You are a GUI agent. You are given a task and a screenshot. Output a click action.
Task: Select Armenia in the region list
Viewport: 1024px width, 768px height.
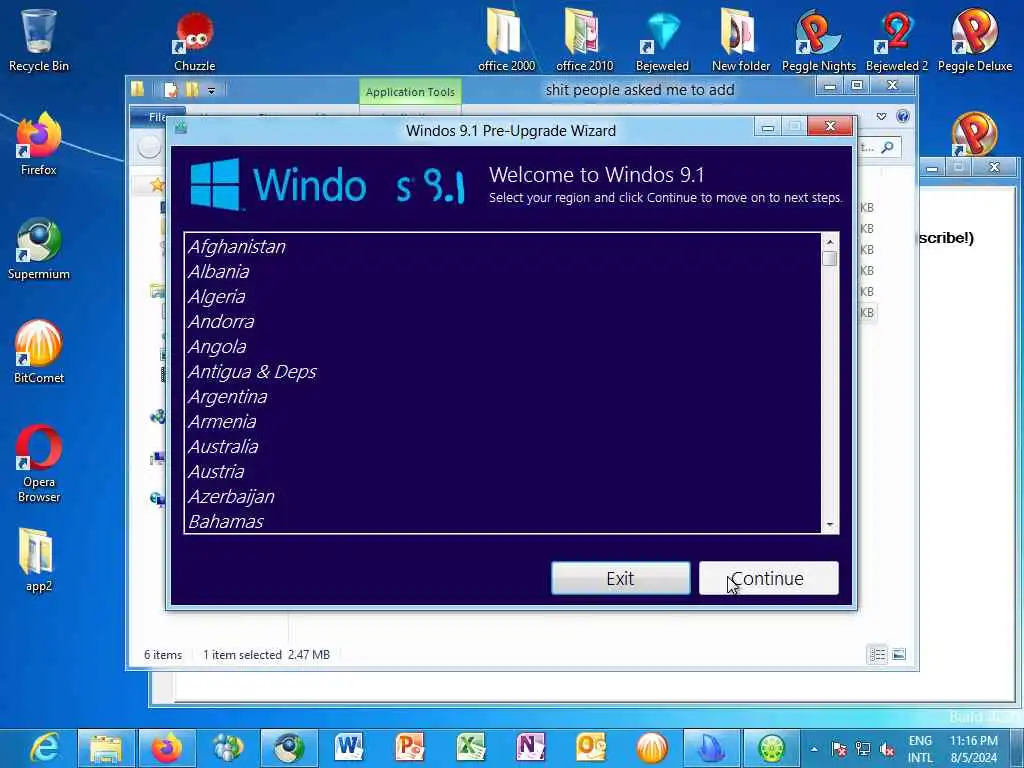(x=502, y=421)
